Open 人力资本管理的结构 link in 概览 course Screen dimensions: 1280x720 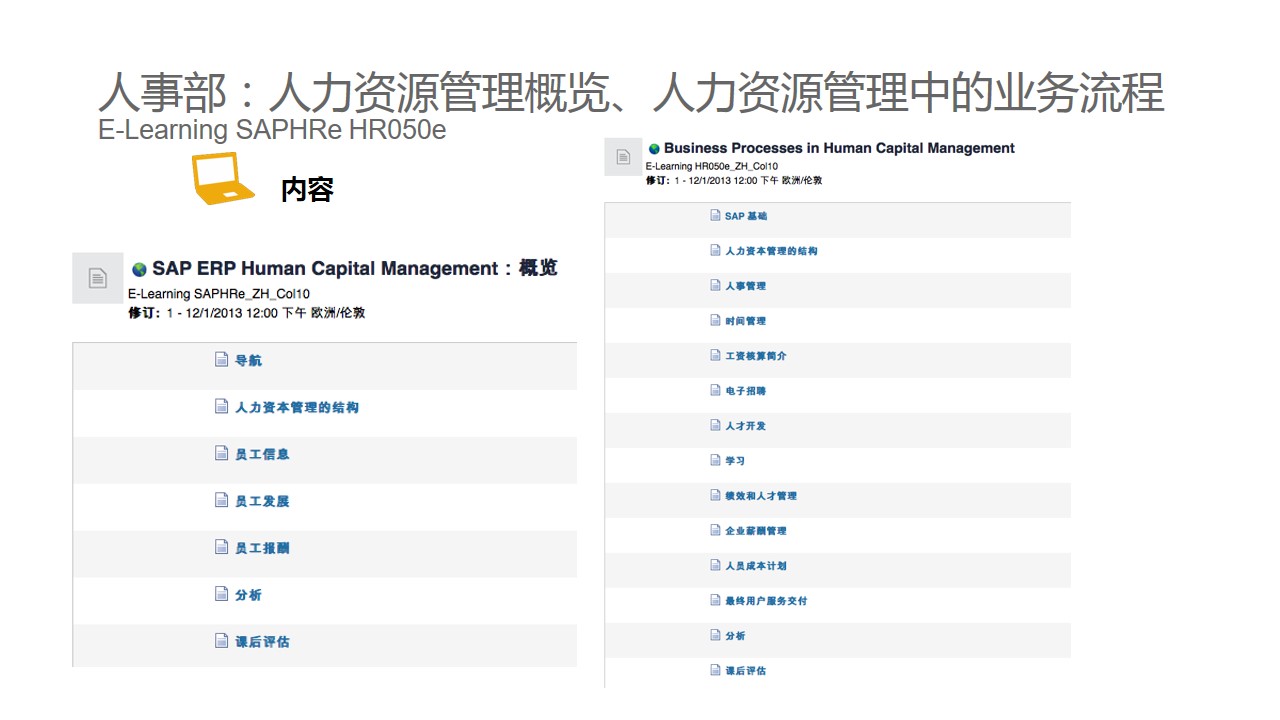coord(297,408)
